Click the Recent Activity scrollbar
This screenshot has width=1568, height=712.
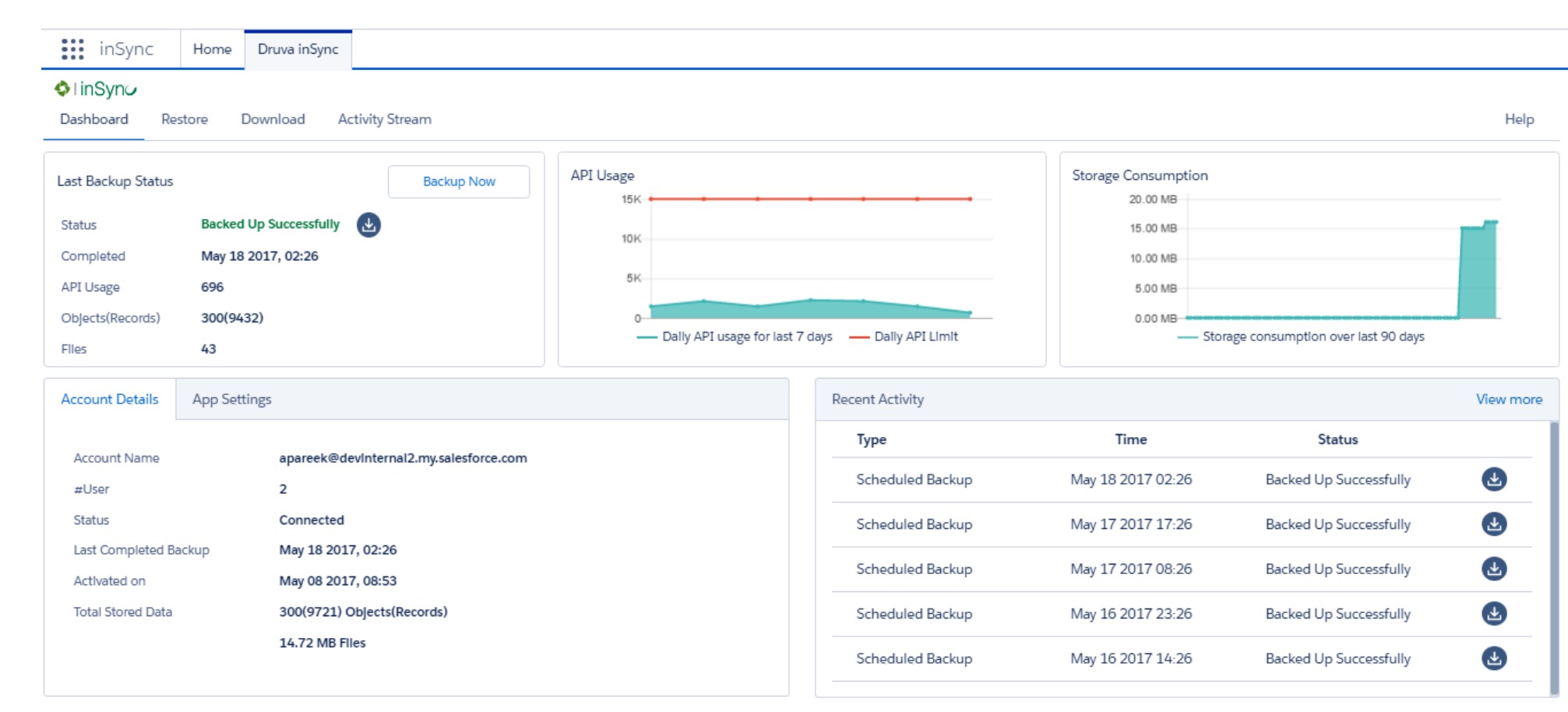pyautogui.click(x=1554, y=557)
